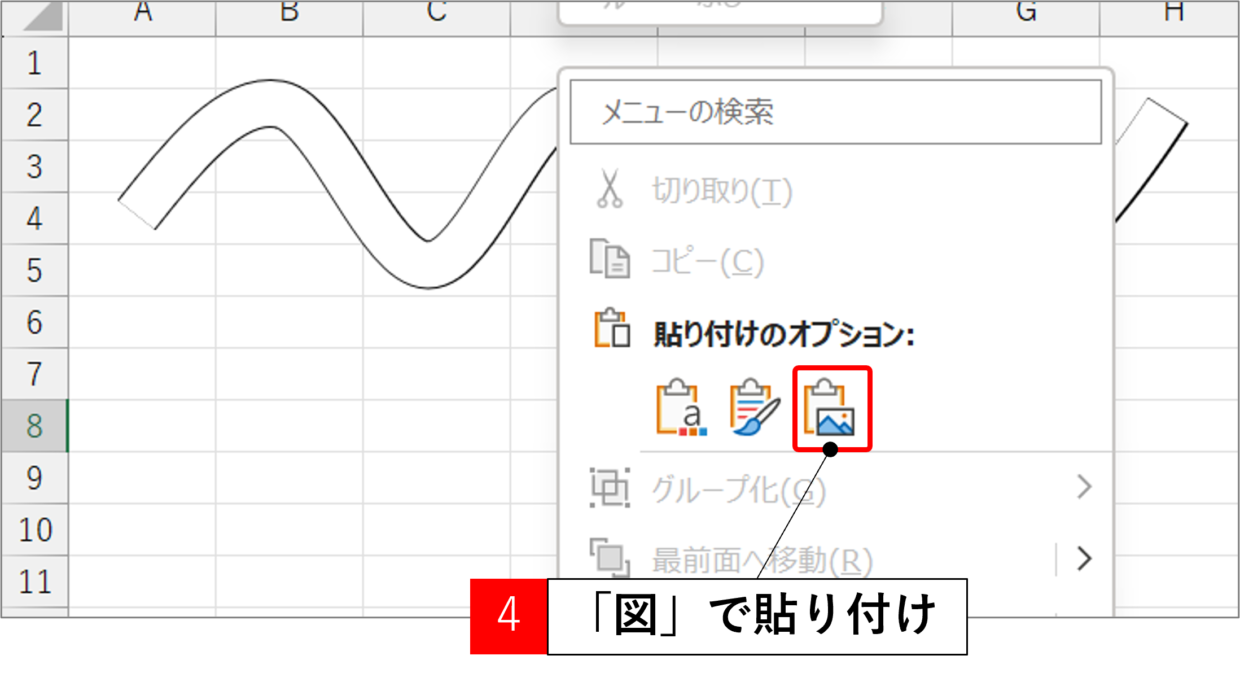Click the 貼り付けのオプション: heading text

pos(785,334)
